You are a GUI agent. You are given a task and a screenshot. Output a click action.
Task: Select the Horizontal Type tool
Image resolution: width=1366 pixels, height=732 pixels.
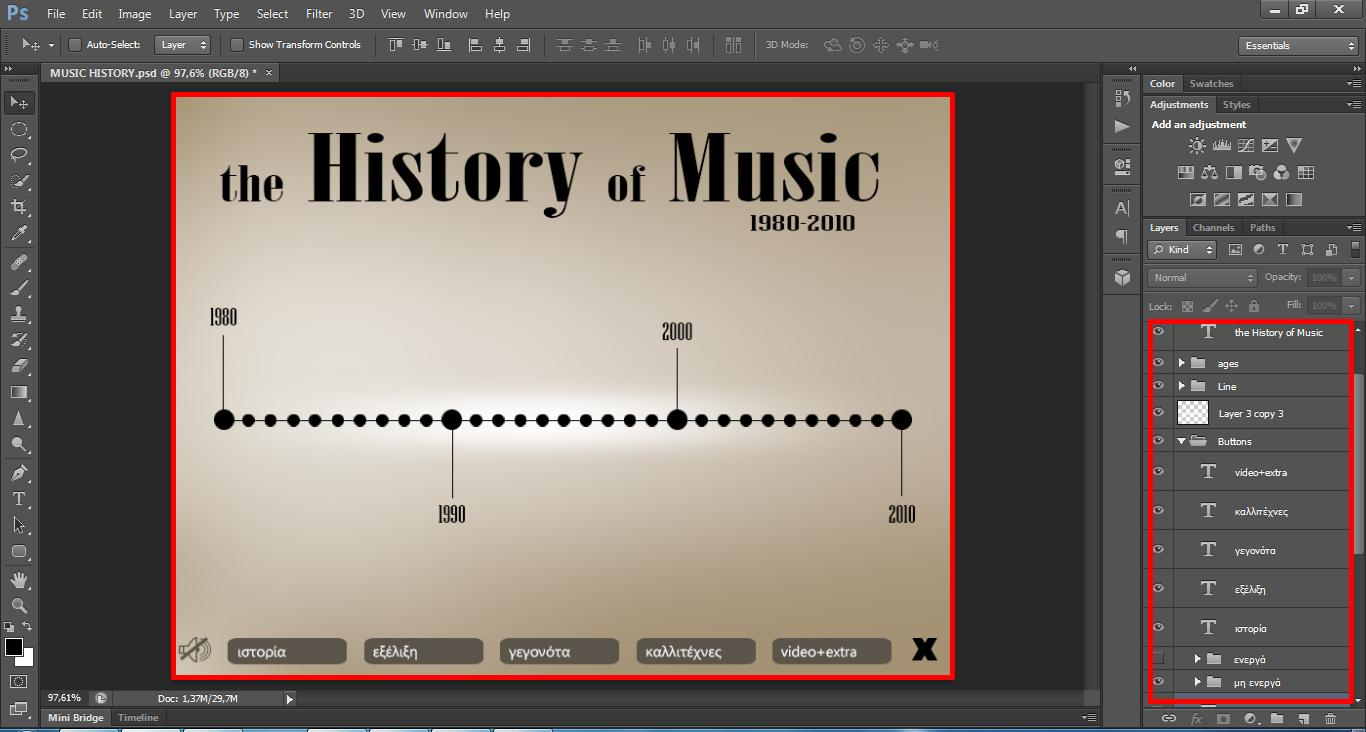coord(19,499)
